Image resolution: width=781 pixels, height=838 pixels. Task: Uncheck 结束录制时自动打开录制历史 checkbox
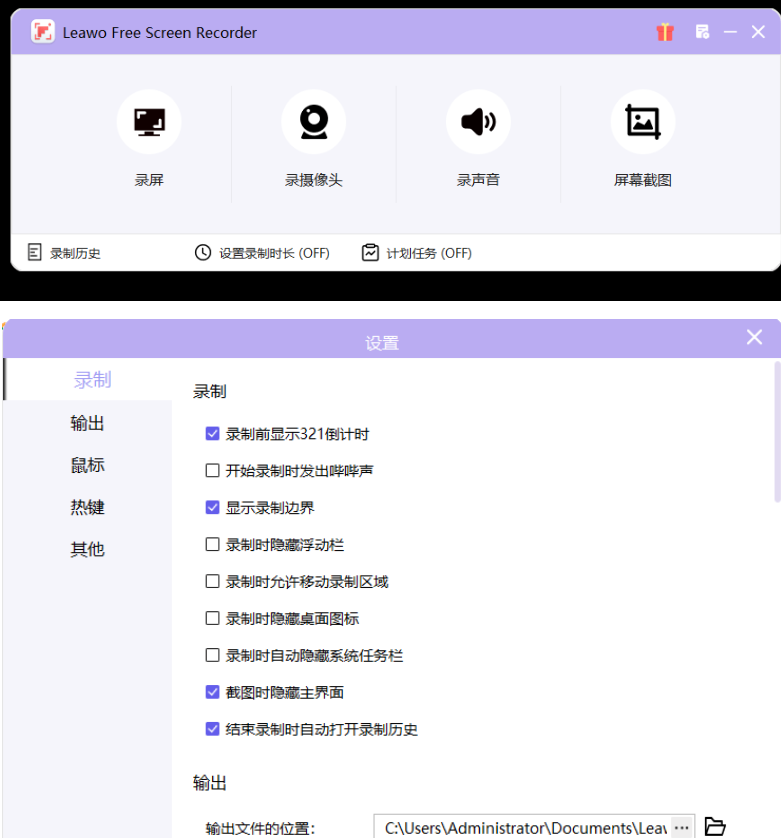[212, 729]
